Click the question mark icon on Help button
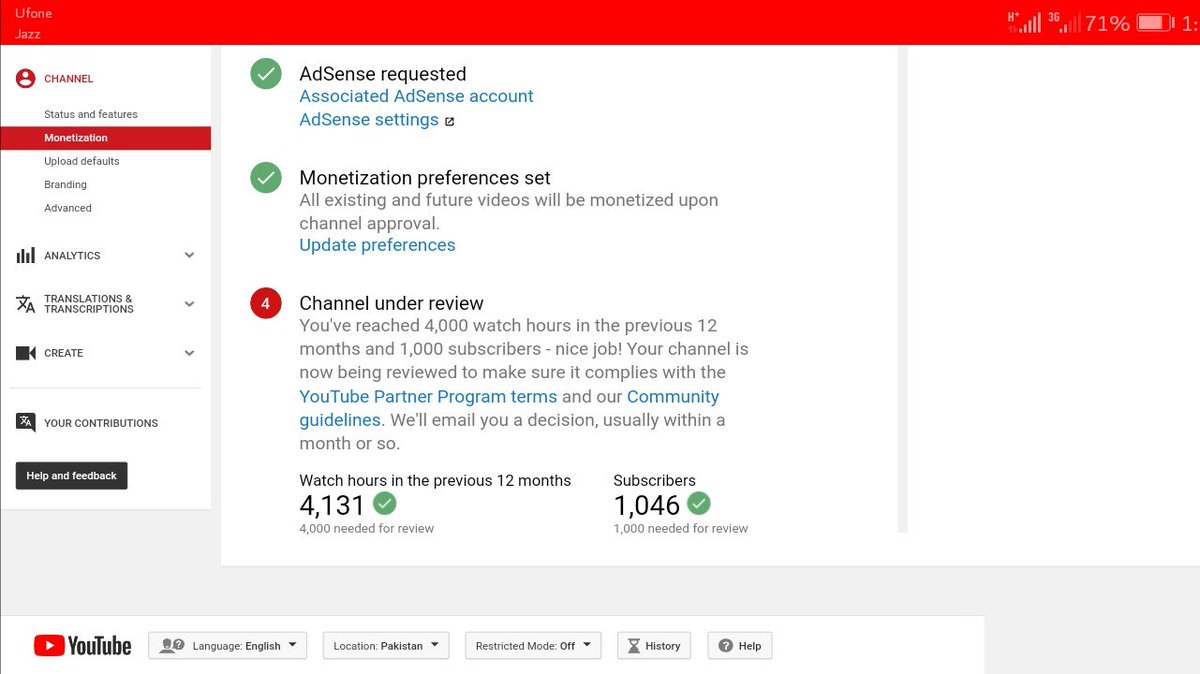Screen dimensions: 1200x674 726,646
